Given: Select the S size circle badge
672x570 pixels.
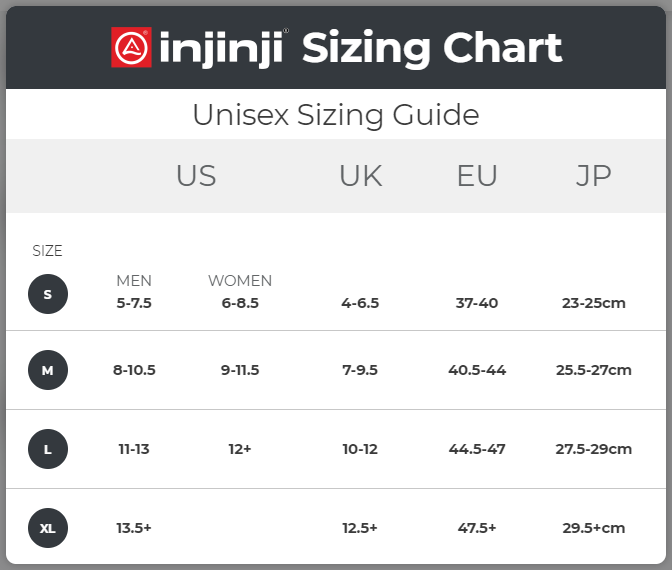Looking at the screenshot, I should click(48, 294).
